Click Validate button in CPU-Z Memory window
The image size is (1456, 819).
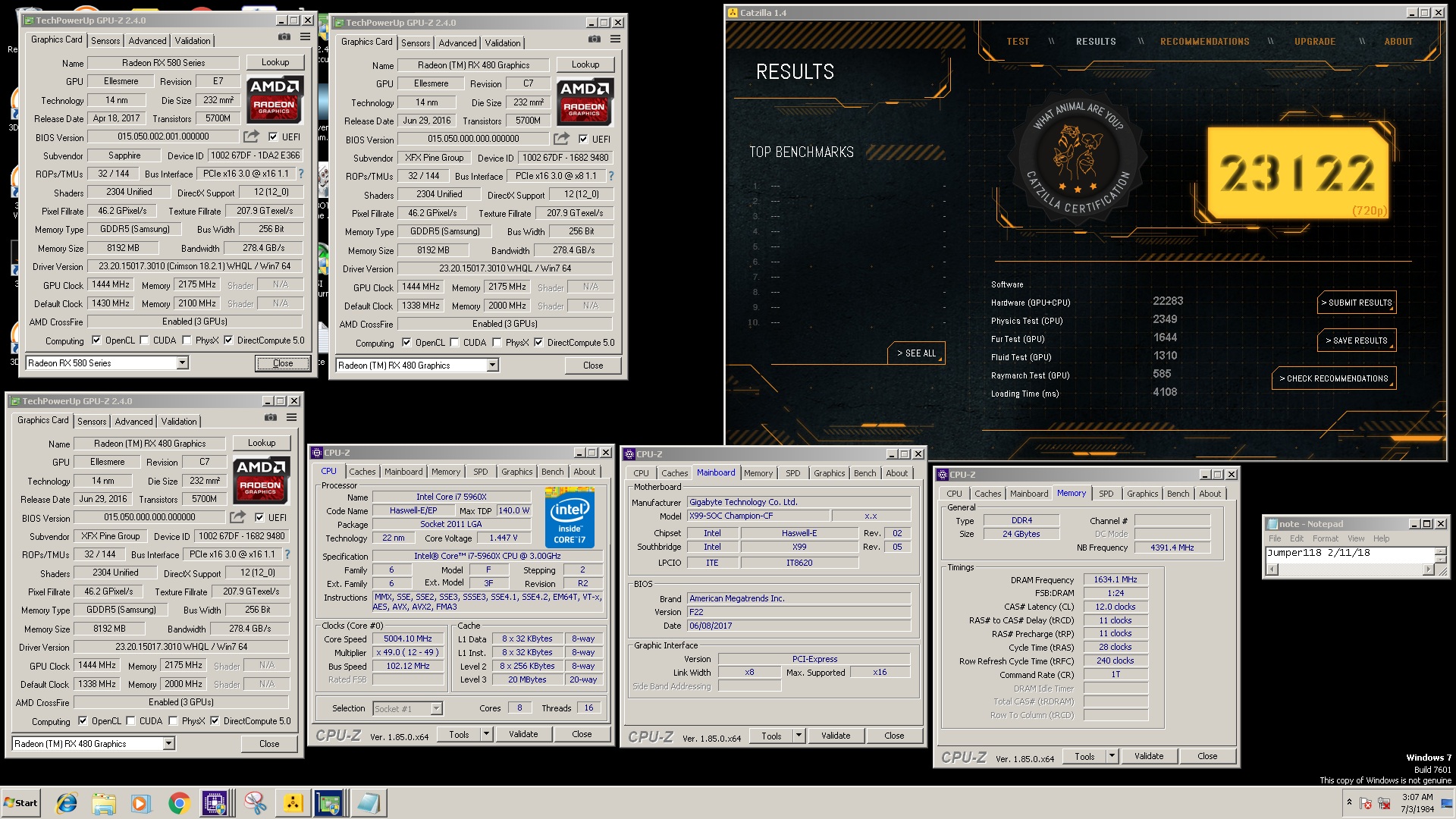tap(1148, 756)
